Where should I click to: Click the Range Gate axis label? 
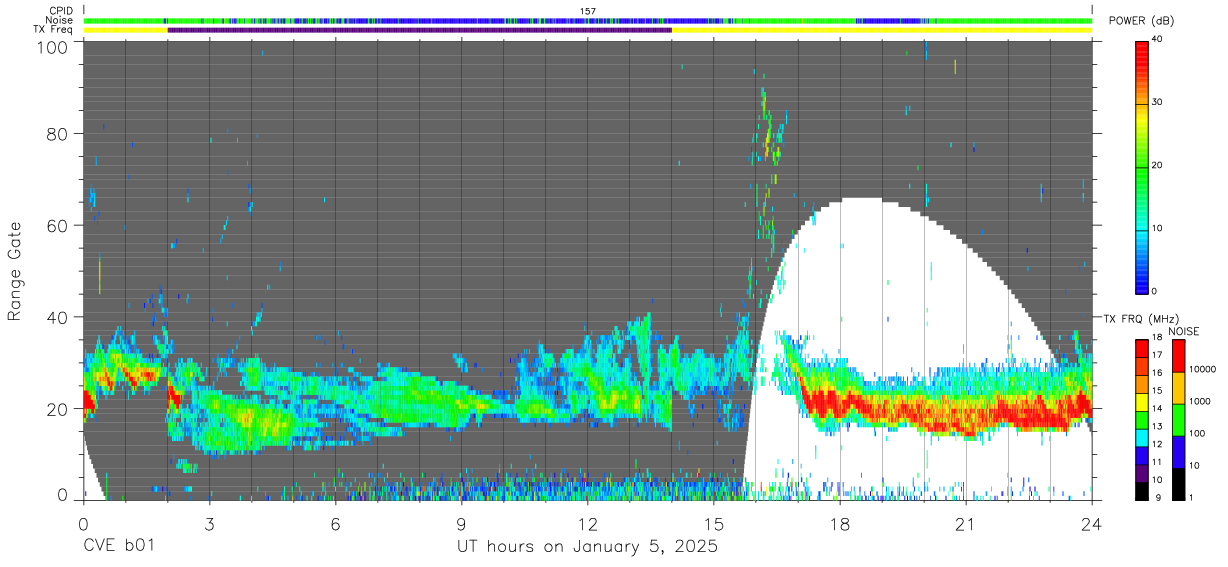pyautogui.click(x=15, y=271)
